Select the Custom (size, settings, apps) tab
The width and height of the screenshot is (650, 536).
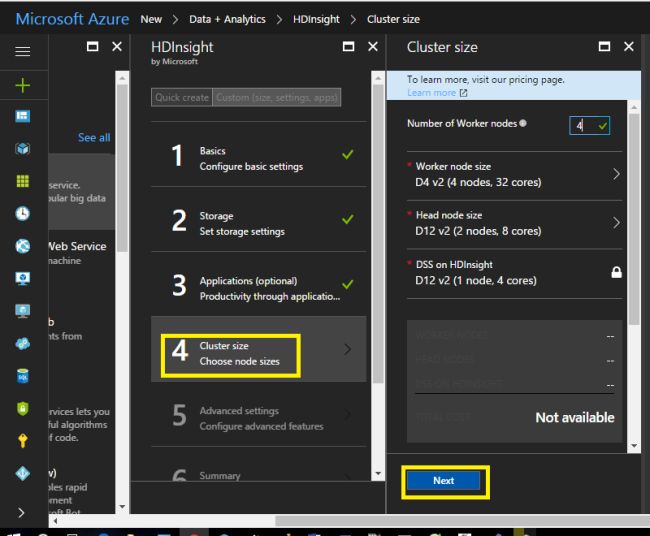[x=276, y=97]
